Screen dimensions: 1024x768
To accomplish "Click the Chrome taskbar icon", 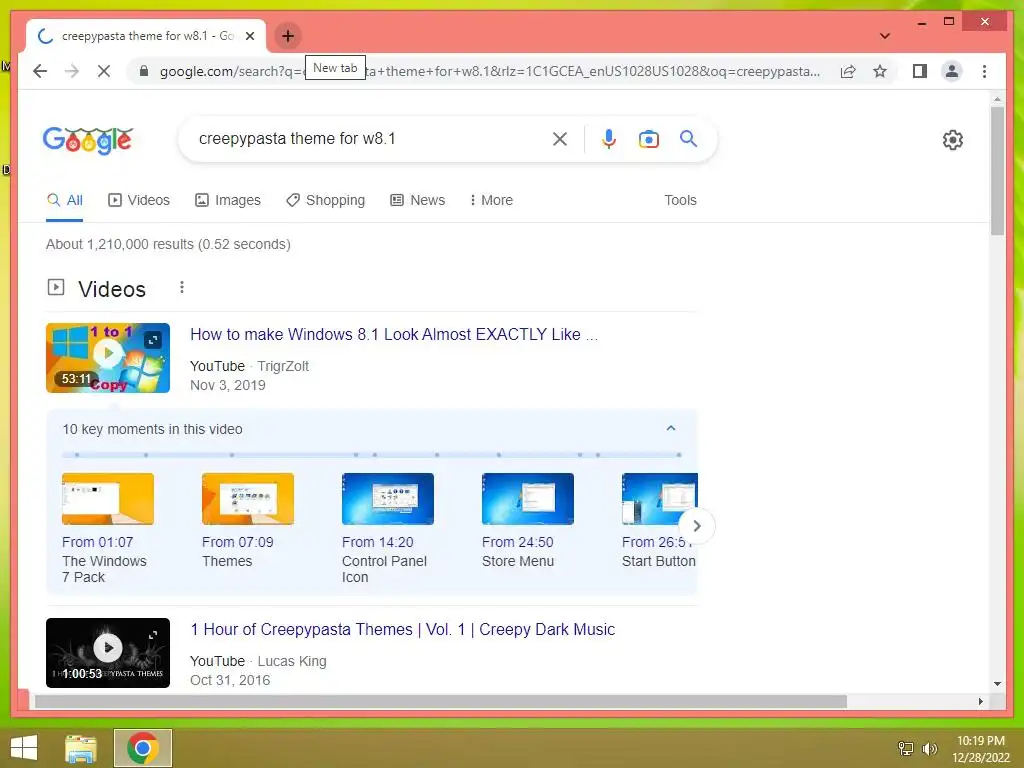I will pyautogui.click(x=142, y=748).
